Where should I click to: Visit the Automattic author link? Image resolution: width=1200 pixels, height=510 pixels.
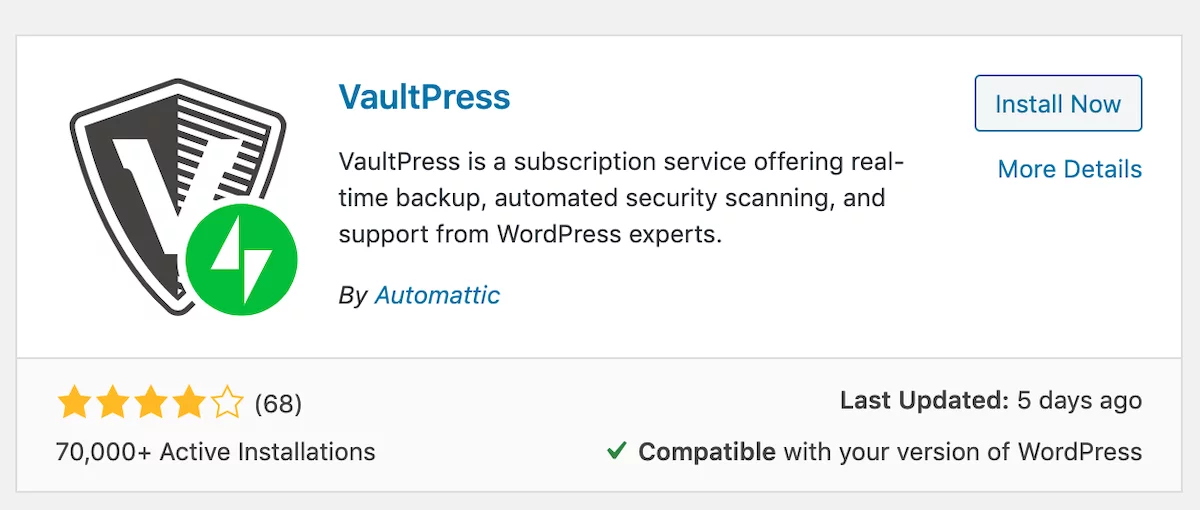coord(437,295)
